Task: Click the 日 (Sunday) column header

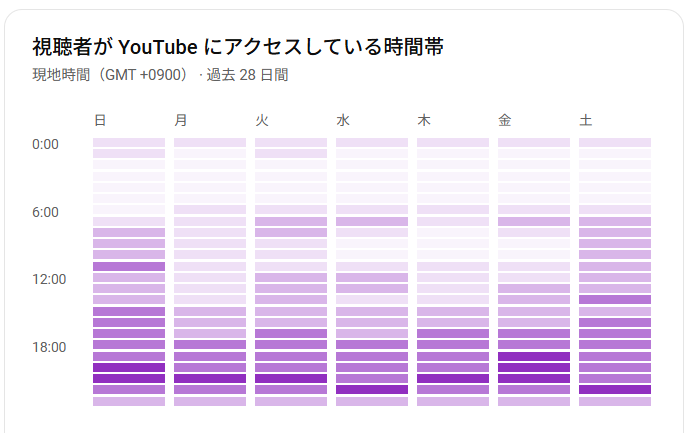Action: [x=100, y=120]
